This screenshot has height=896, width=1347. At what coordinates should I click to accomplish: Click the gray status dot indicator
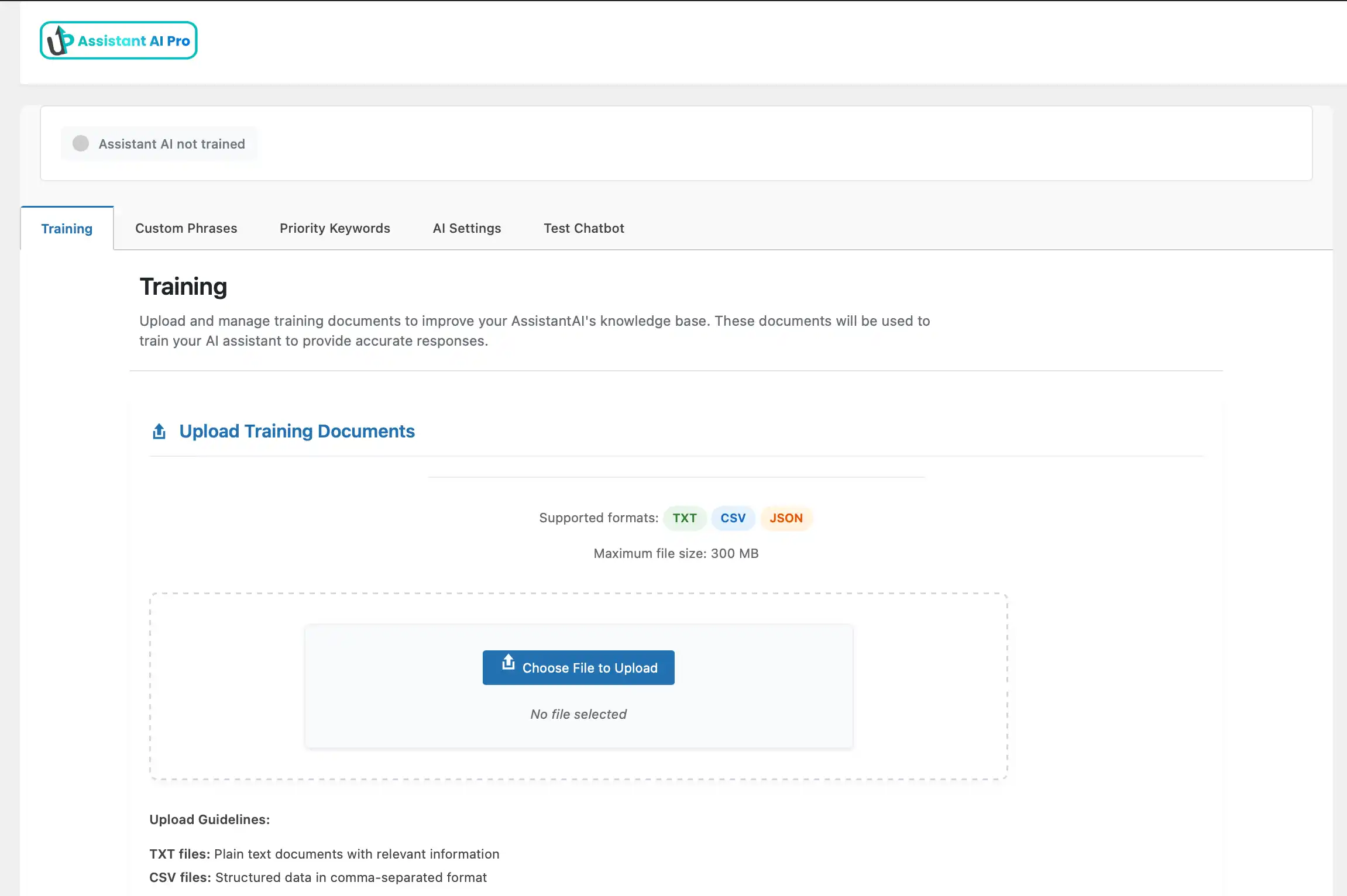coord(80,143)
